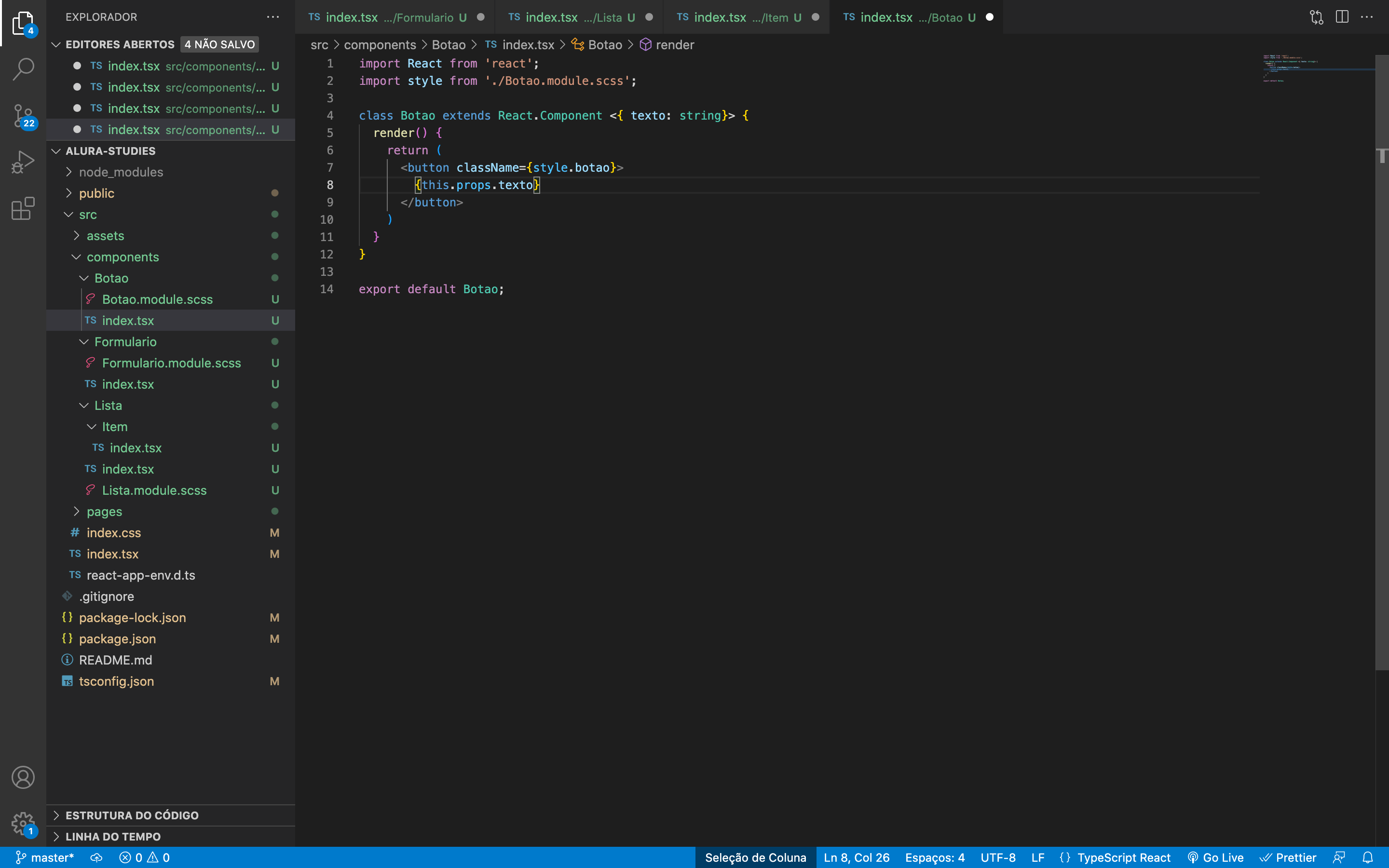This screenshot has width=1389, height=868.
Task: Switch to the Lista index.tsx tab
Action: [579, 17]
